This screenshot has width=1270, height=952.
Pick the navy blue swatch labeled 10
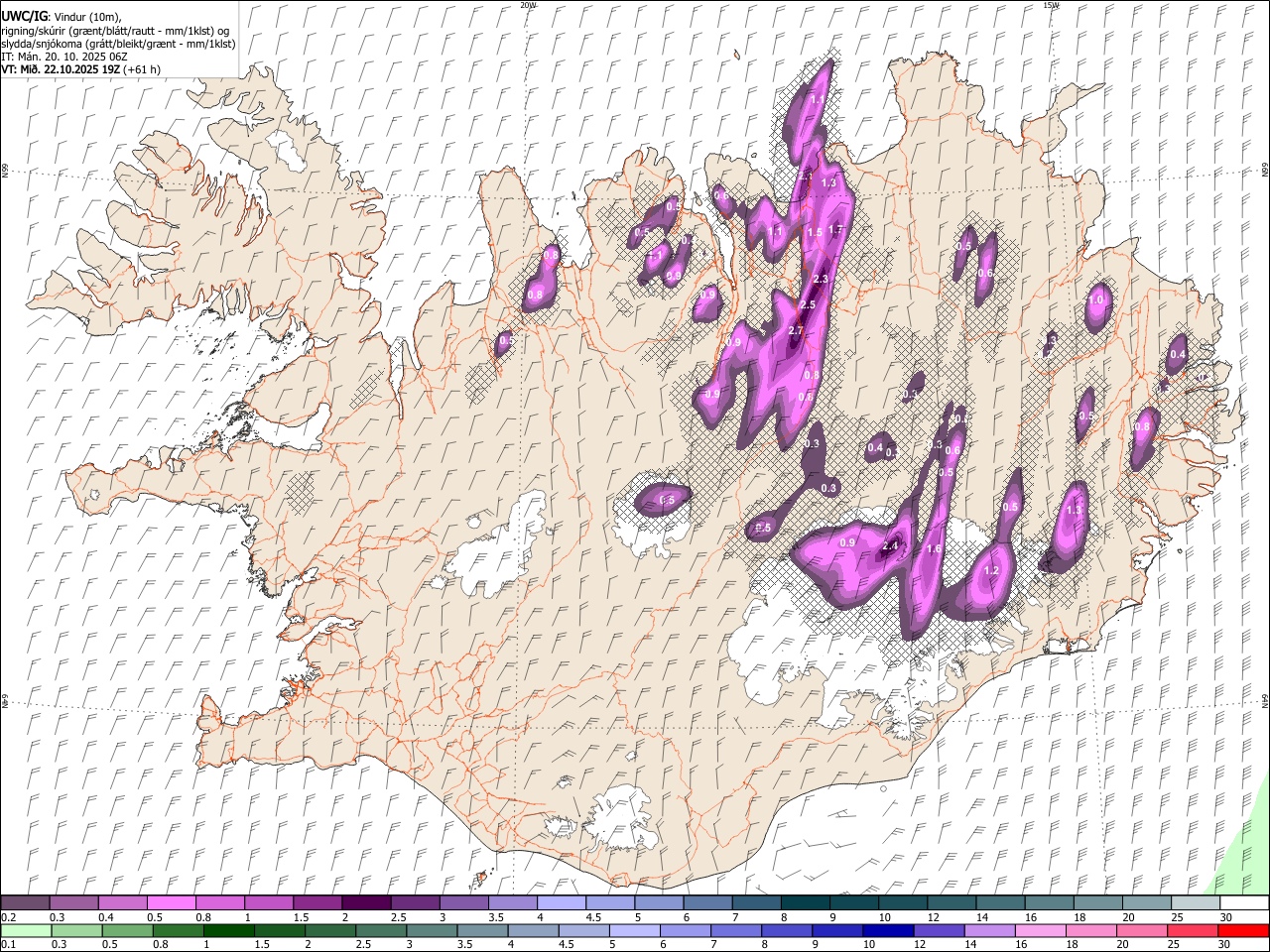pyautogui.click(x=888, y=931)
